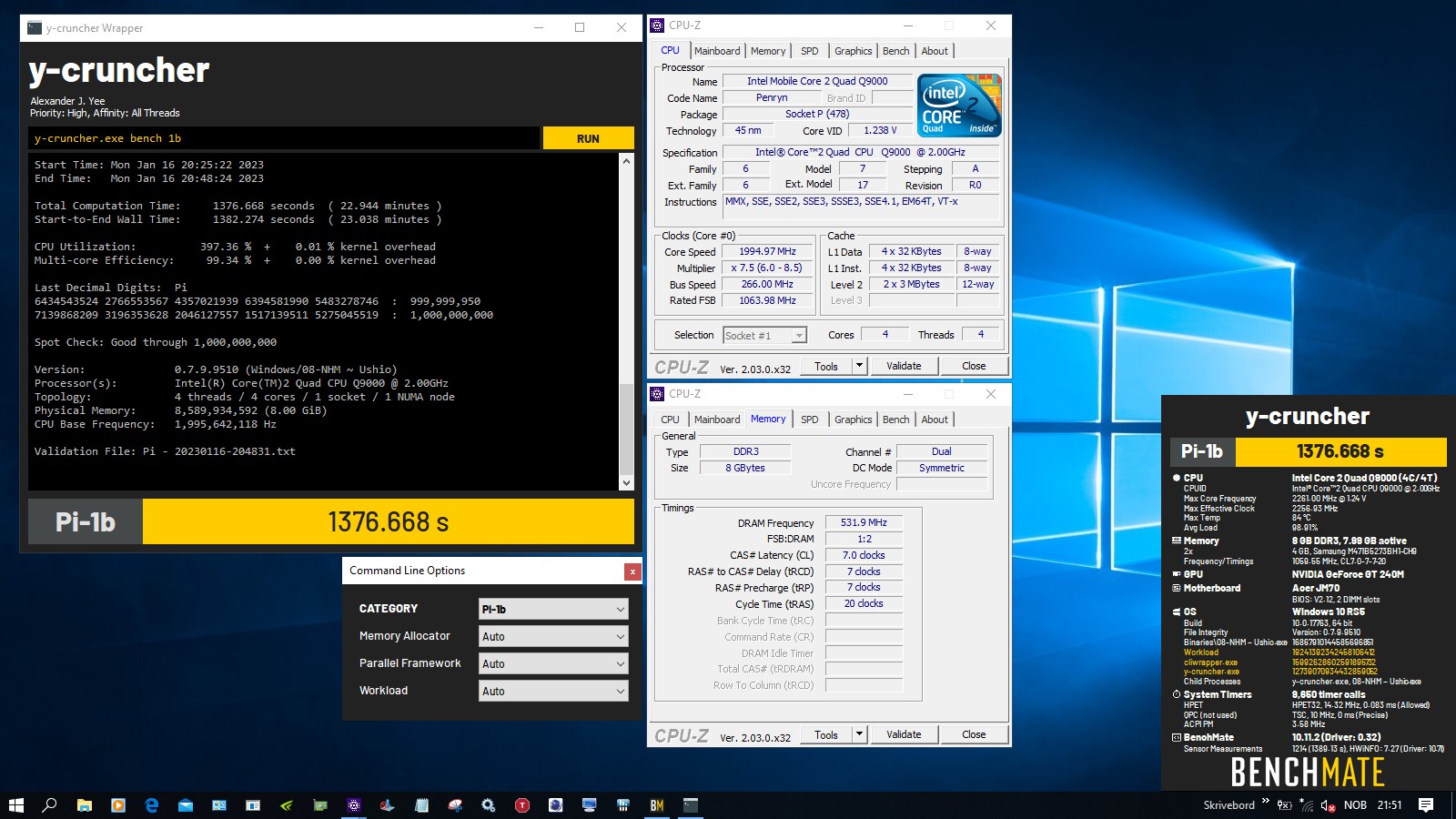Screen dimensions: 1456x819
Task: Open the monitor-shaped taskbar icon
Action: (590, 805)
